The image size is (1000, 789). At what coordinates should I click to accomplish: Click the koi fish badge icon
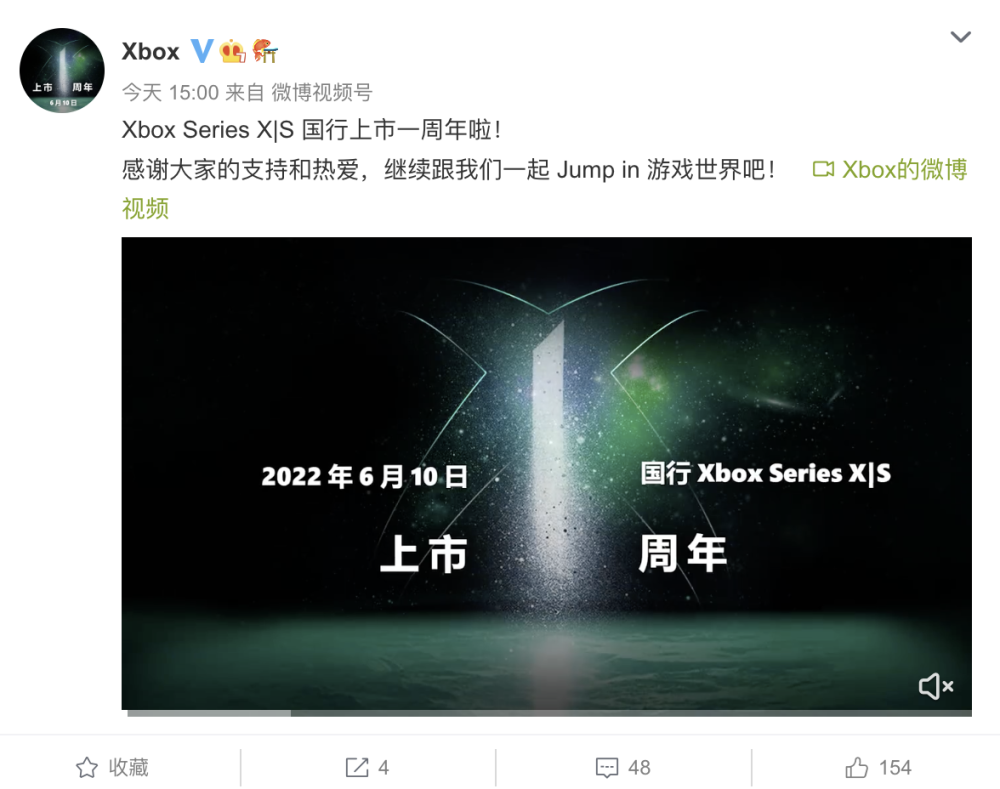pos(265,51)
